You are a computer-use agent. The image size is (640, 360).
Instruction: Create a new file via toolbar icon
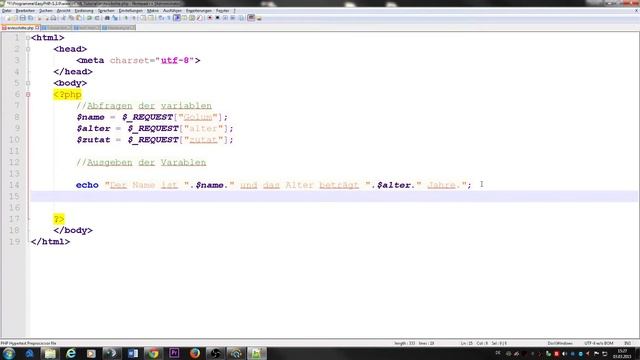point(8,18)
